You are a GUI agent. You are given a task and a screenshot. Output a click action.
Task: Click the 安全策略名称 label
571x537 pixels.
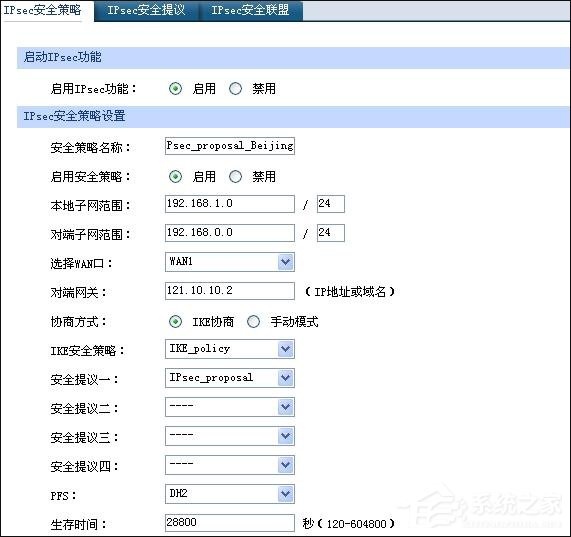tap(90, 147)
